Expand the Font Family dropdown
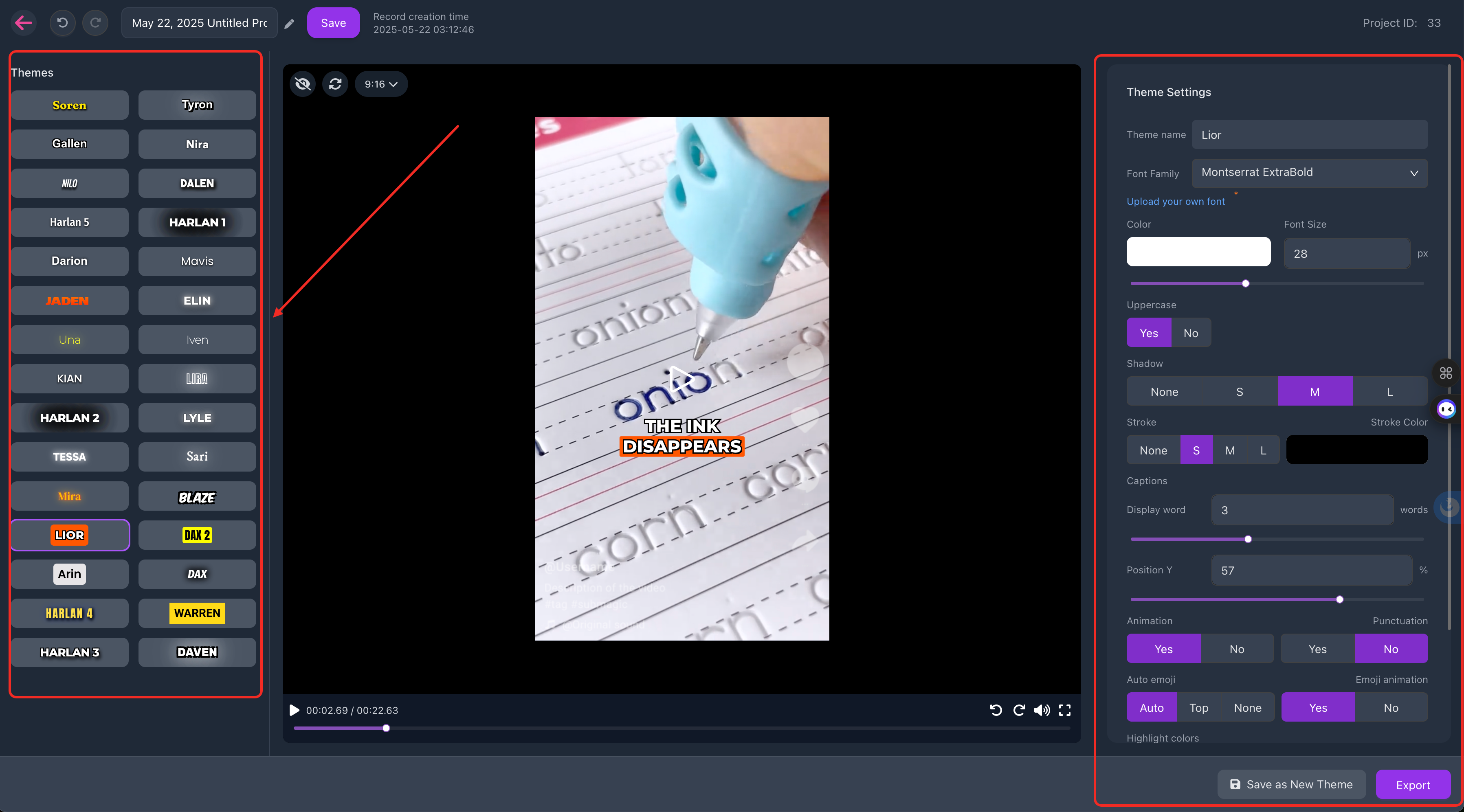This screenshot has height=812, width=1464. [x=1310, y=172]
